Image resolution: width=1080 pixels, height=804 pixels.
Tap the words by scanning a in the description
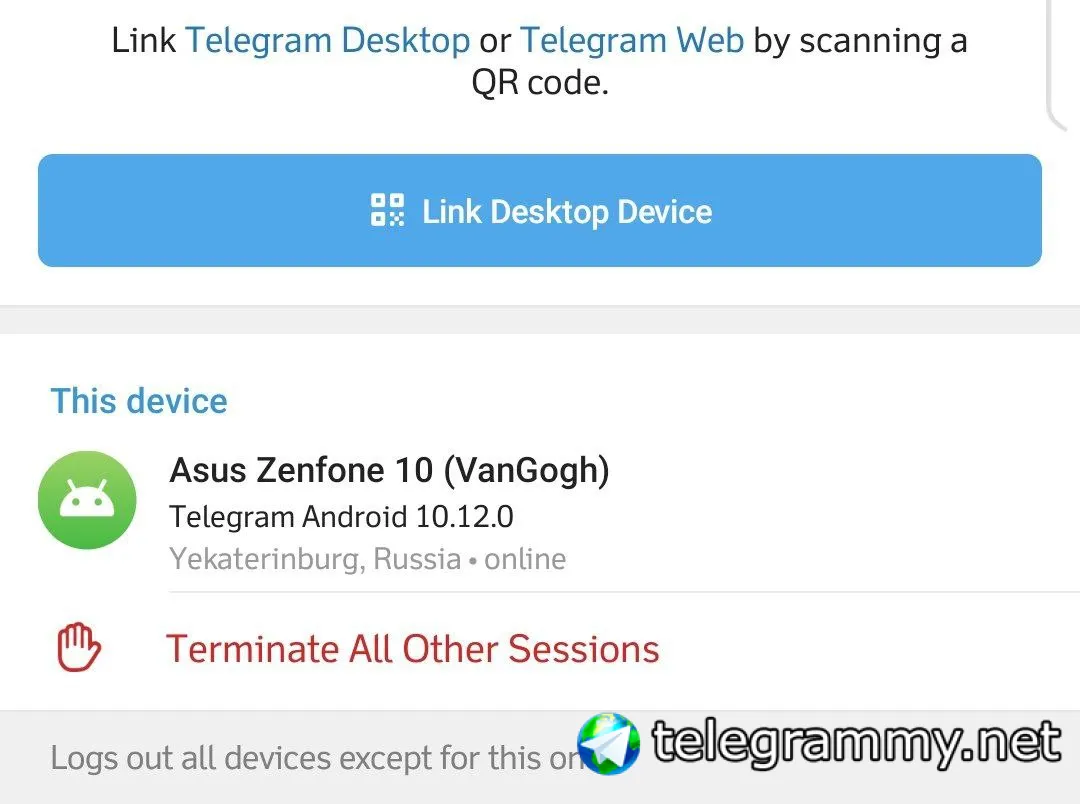(x=859, y=41)
